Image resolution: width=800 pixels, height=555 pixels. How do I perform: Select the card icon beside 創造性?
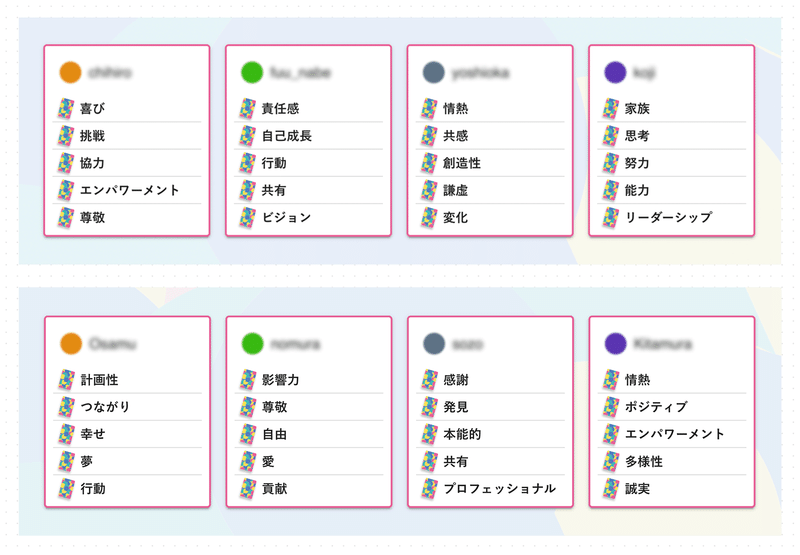click(429, 163)
